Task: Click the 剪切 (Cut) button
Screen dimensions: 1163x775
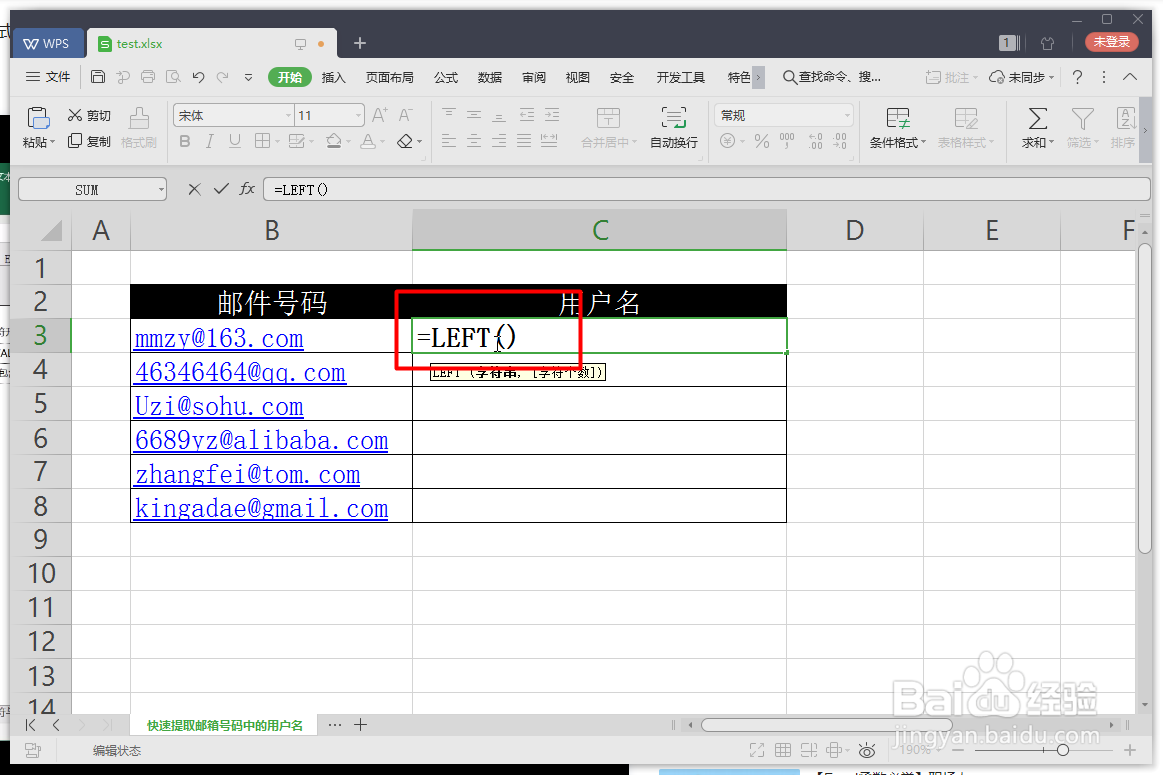Action: 89,116
